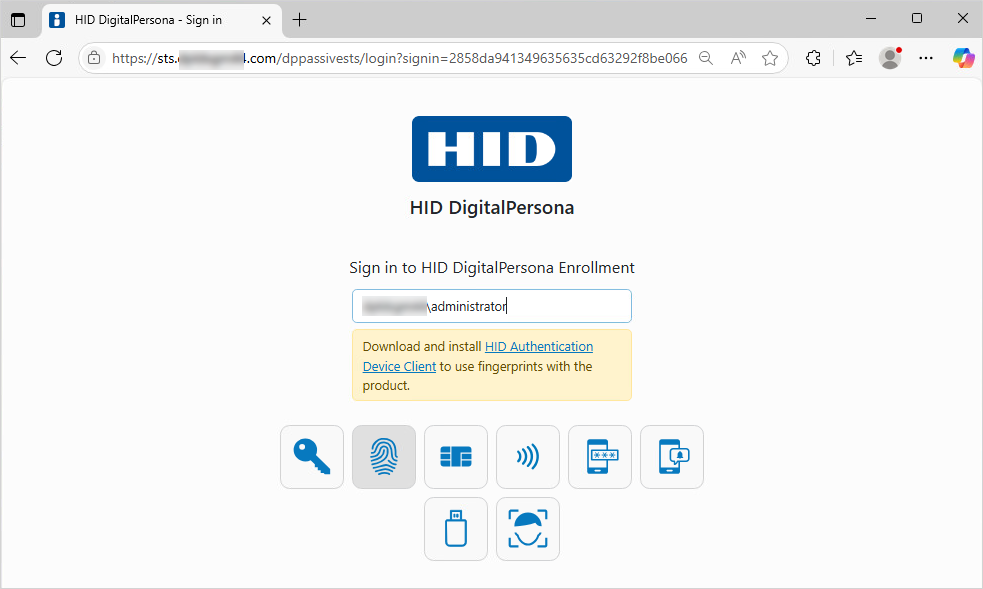Open browser settings and more menu
Screen dimensions: 983x589
pyautogui.click(x=926, y=58)
